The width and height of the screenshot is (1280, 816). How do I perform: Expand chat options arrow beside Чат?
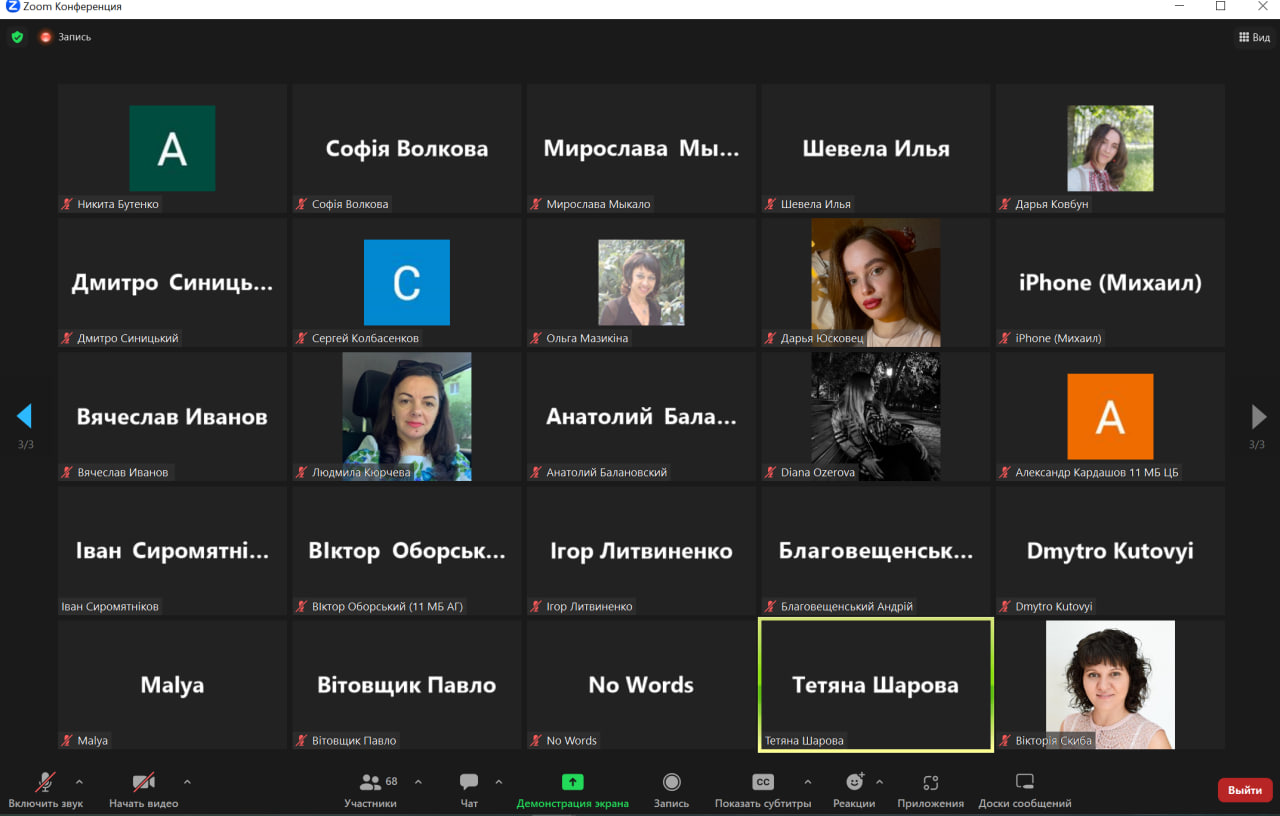point(499,782)
